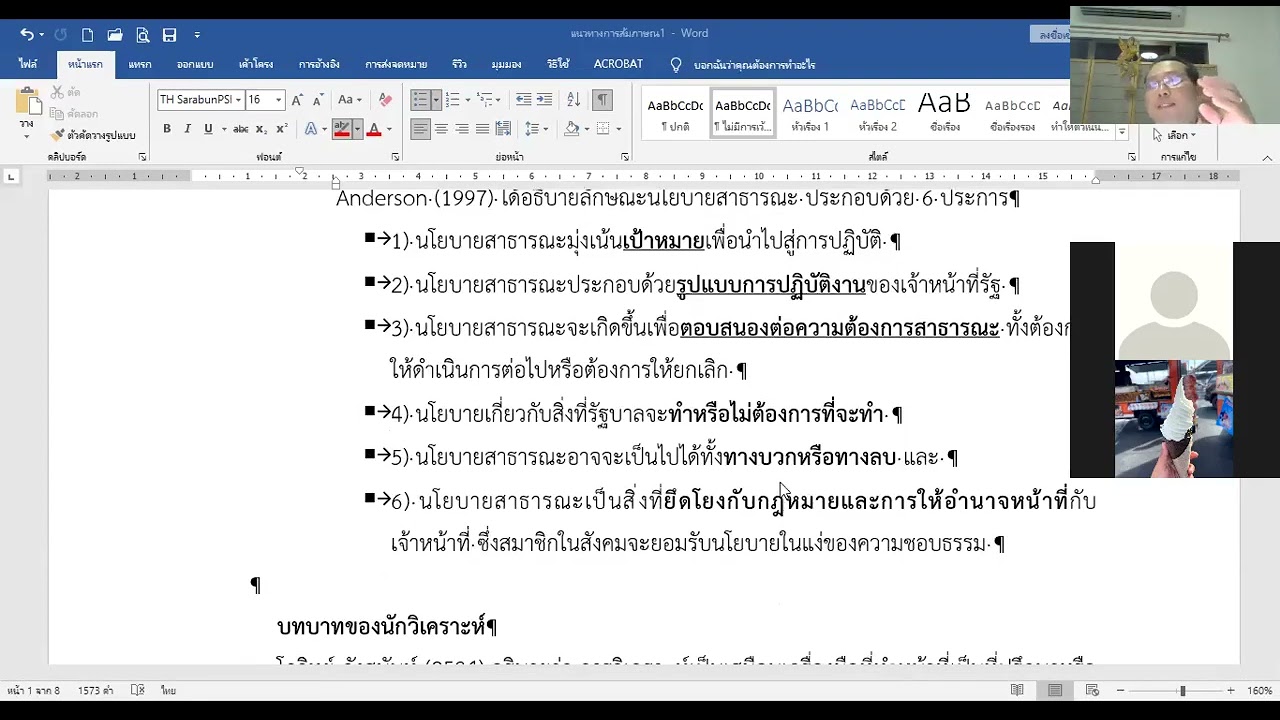This screenshot has width=1280, height=720.
Task: Click the Decrease Indent icon
Action: click(x=523, y=100)
